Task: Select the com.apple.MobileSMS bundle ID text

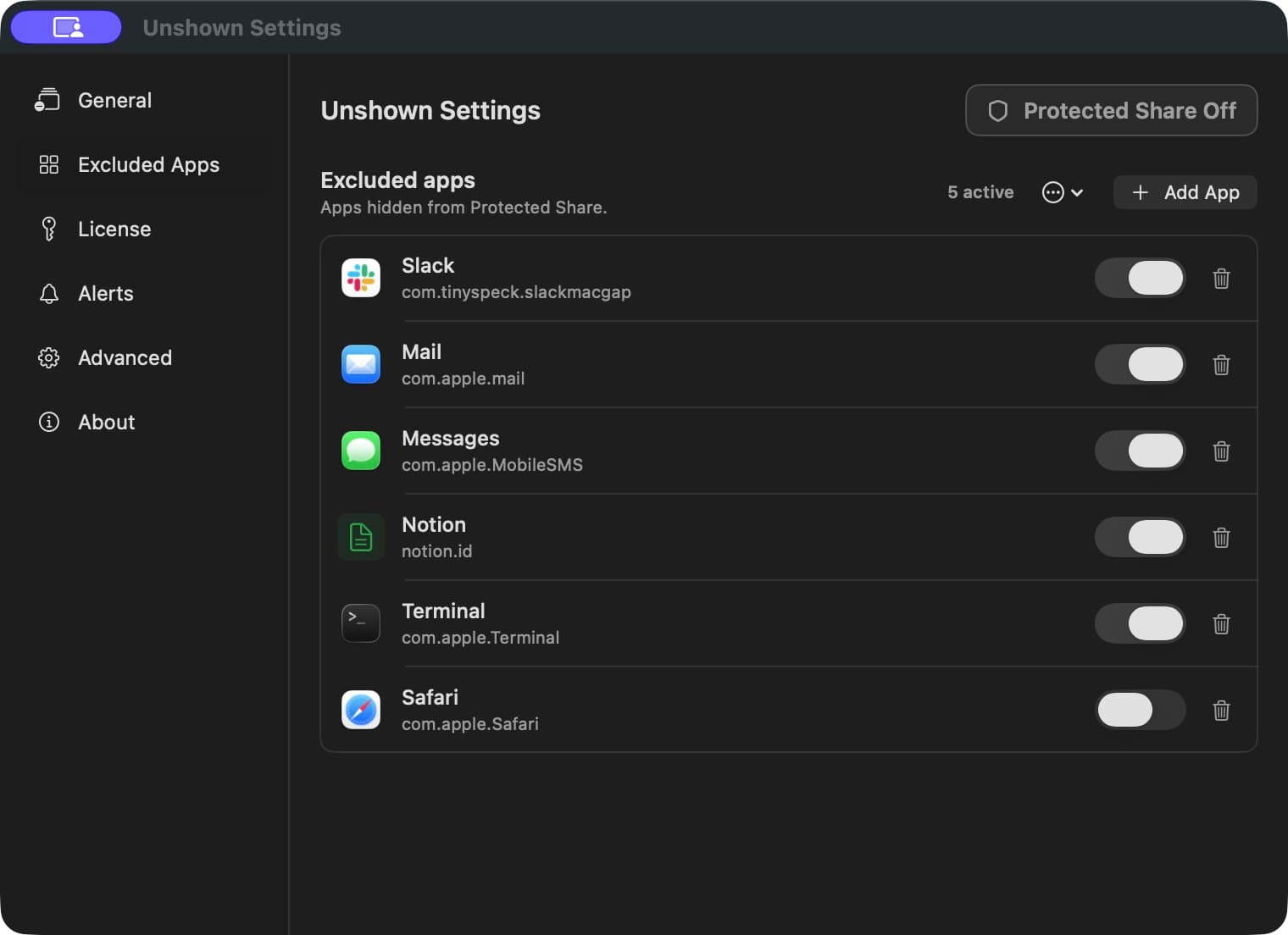Action: 492,465
